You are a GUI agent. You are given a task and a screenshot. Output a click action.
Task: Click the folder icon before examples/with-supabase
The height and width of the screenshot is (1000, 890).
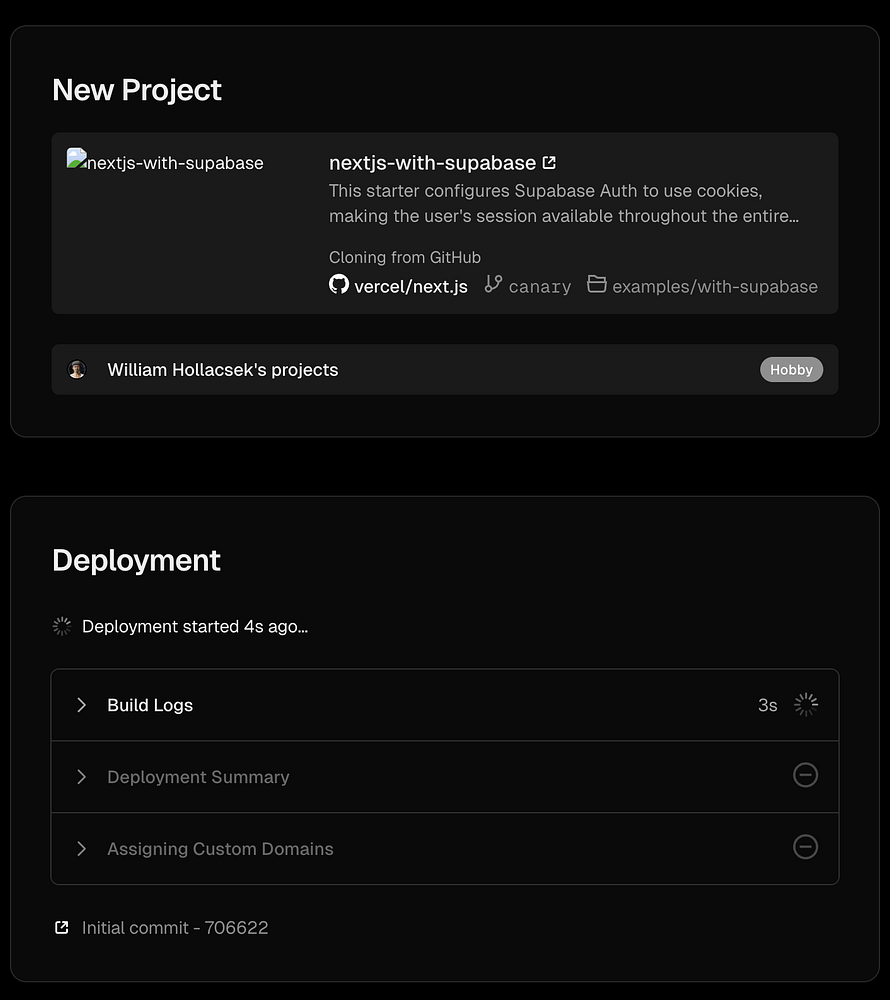597,285
